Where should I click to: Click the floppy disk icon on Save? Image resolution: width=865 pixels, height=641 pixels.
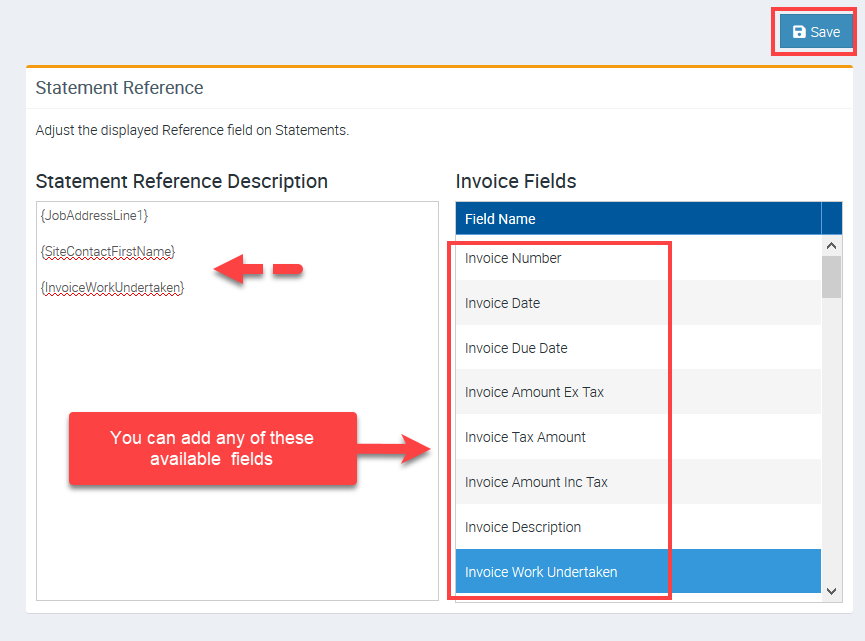tap(799, 32)
